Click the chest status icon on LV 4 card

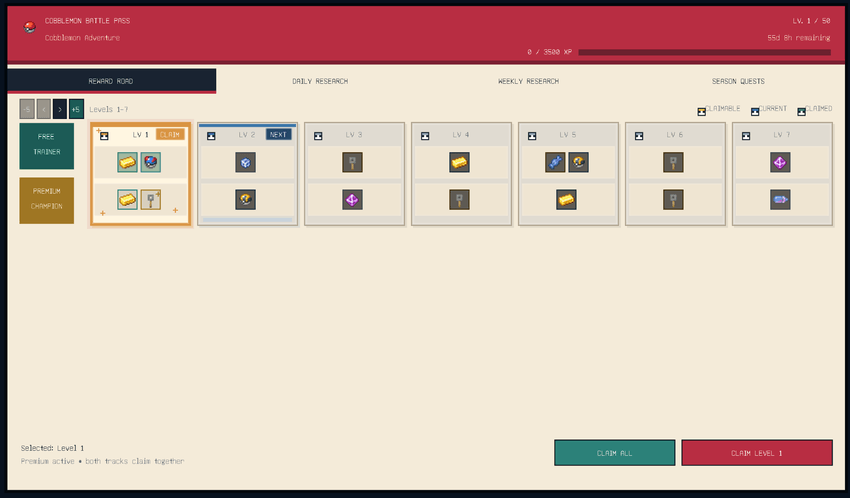point(425,136)
